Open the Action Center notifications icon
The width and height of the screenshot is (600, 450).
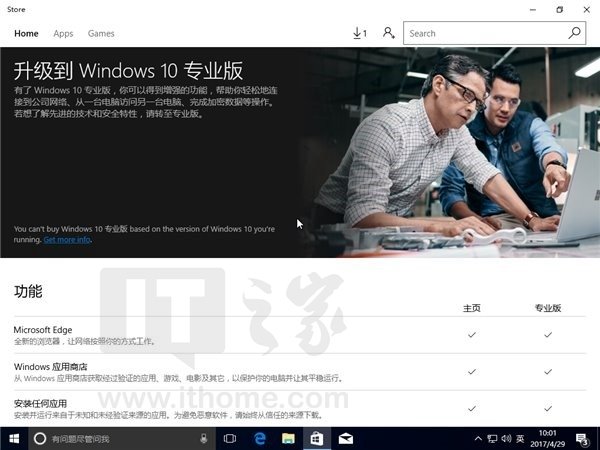(582, 439)
